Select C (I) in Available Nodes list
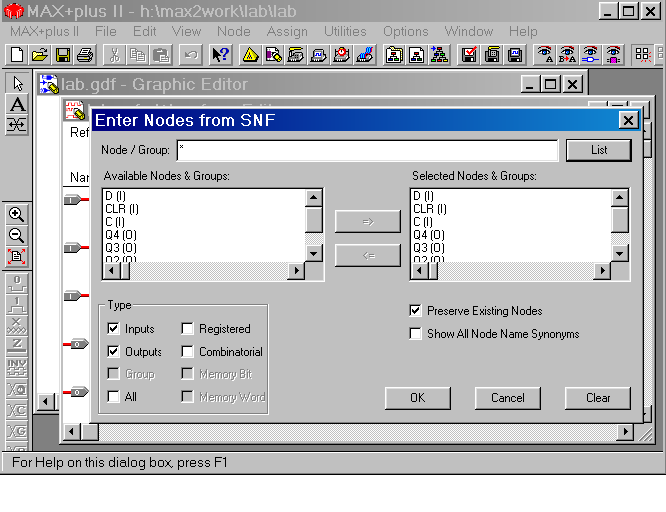The width and height of the screenshot is (666, 512). (x=115, y=222)
